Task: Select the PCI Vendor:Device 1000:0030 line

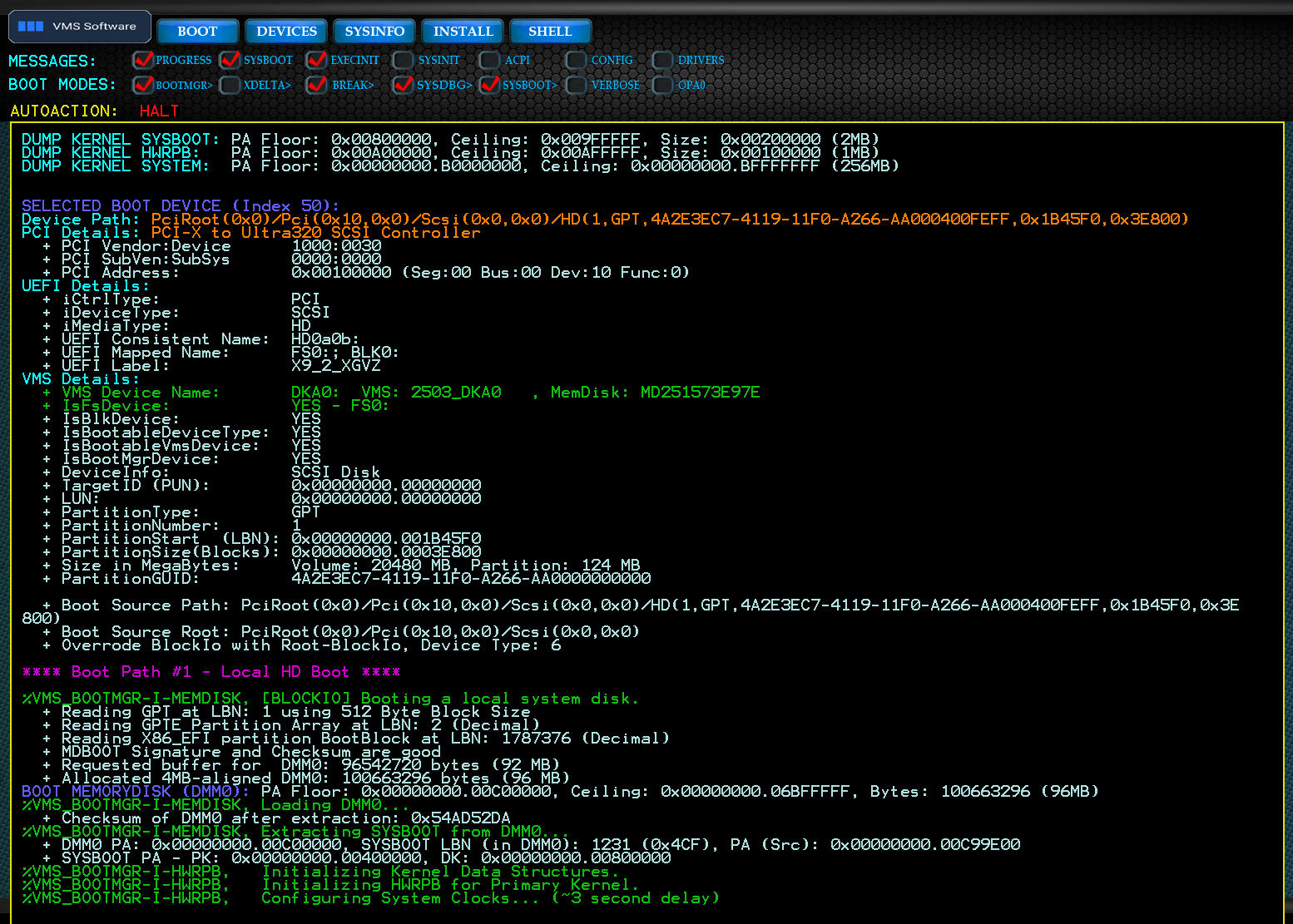Action: click(x=212, y=245)
